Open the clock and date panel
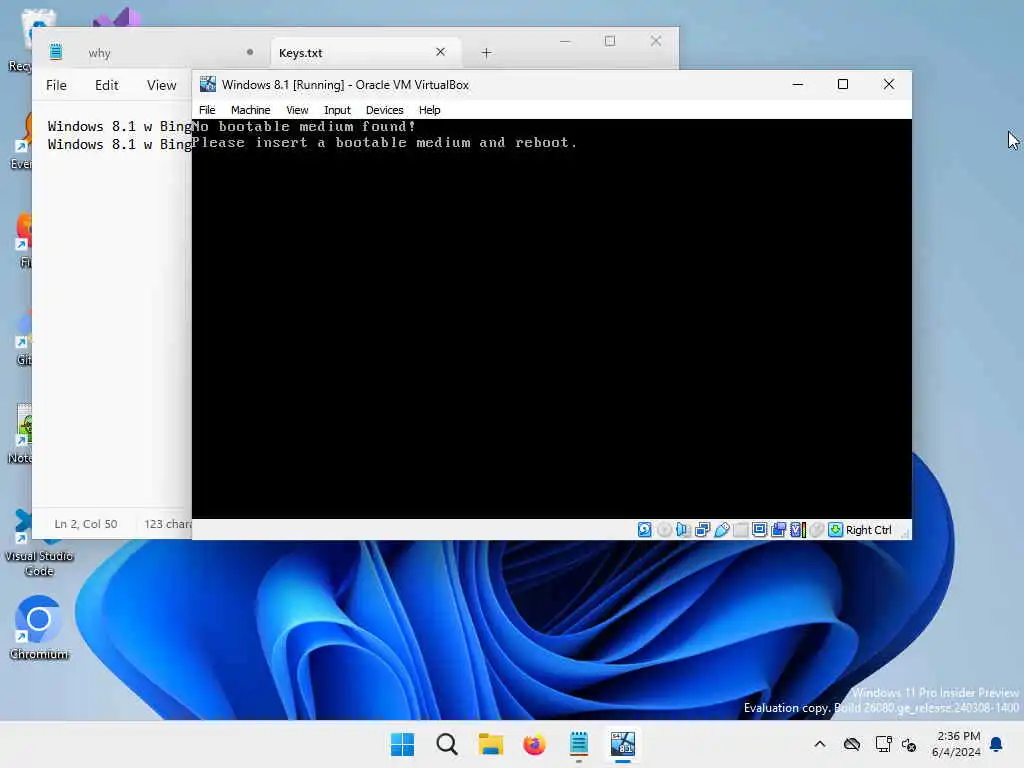The height and width of the screenshot is (768, 1024). (956, 744)
